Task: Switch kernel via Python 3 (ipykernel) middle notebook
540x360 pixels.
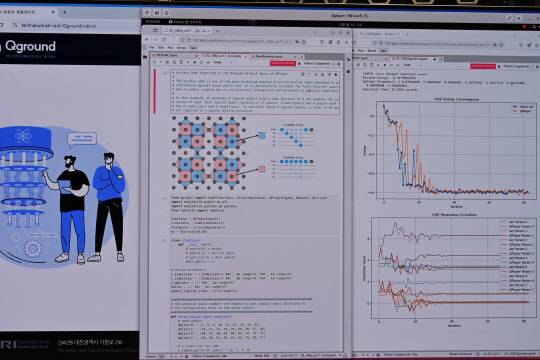Action: [317, 63]
